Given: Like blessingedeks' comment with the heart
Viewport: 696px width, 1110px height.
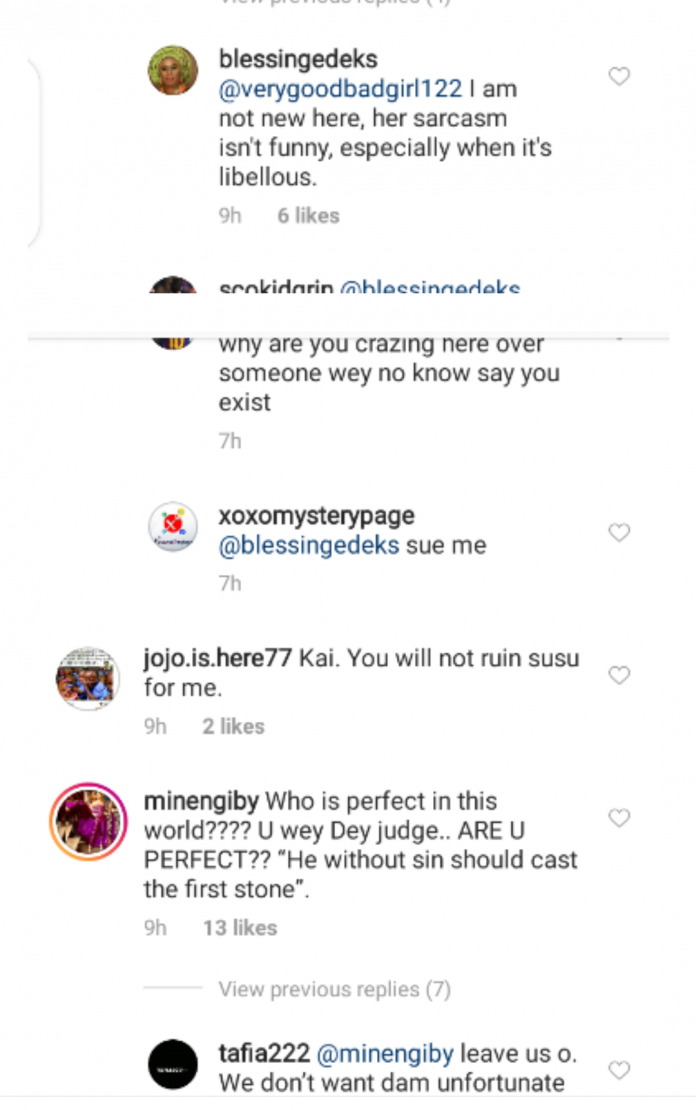Looking at the screenshot, I should (x=619, y=76).
